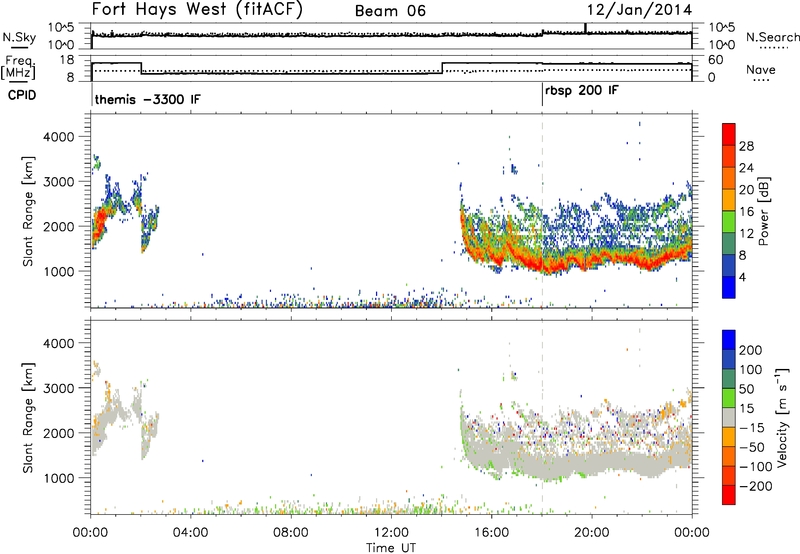Click the "2000" tick on the Velocity panel

coord(59,433)
